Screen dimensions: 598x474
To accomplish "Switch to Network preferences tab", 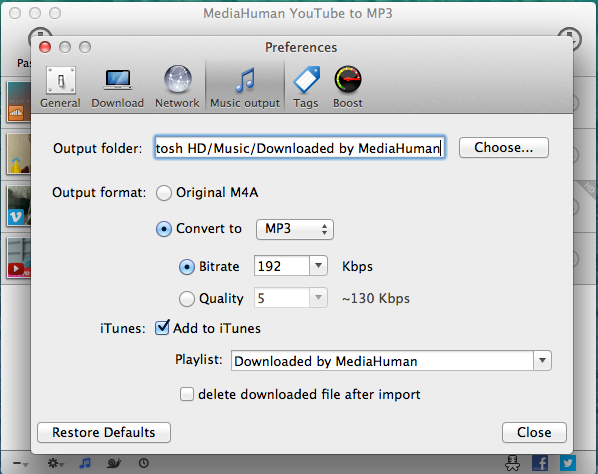I will 177,87.
